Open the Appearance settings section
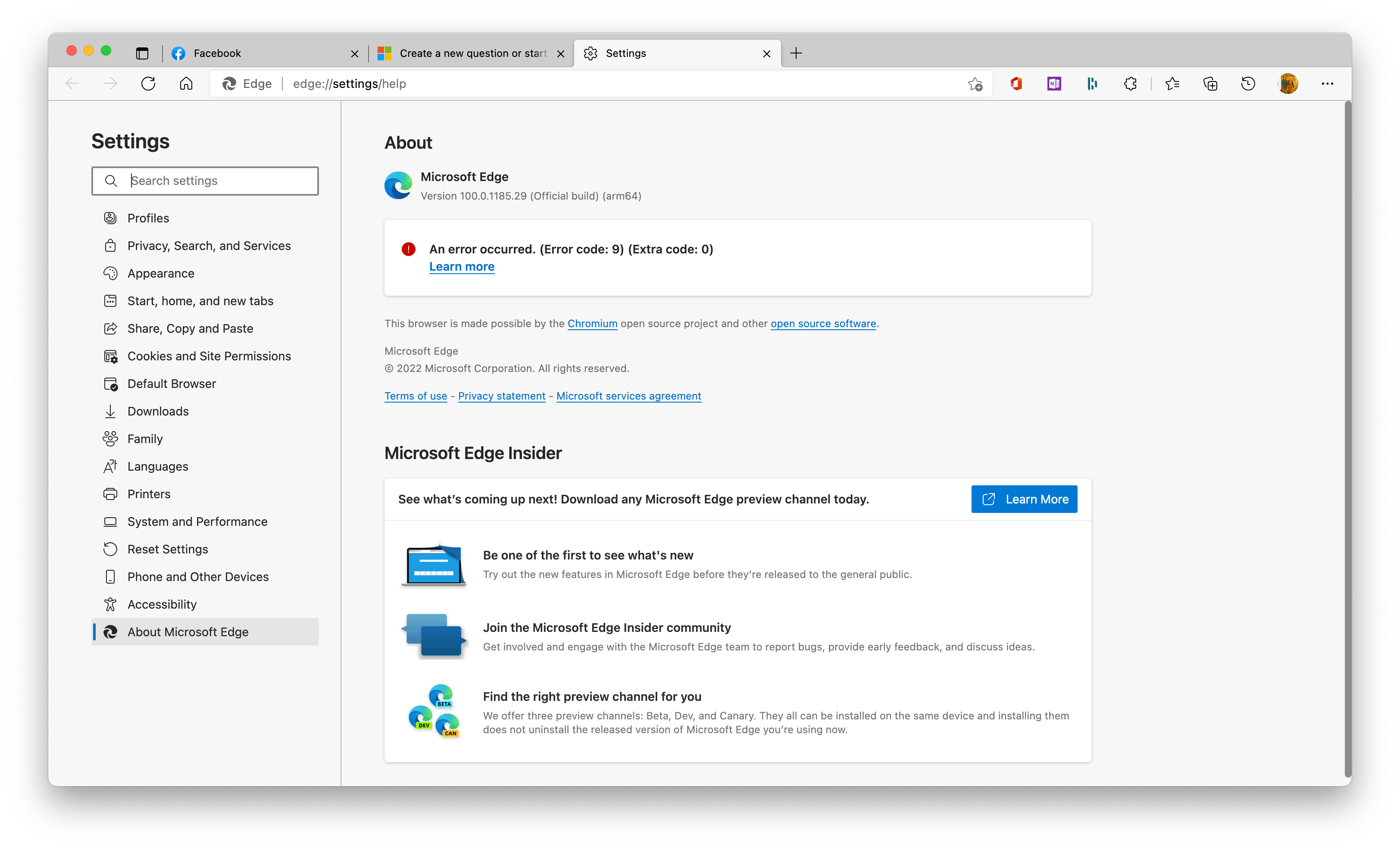The image size is (1400, 850). 161,273
